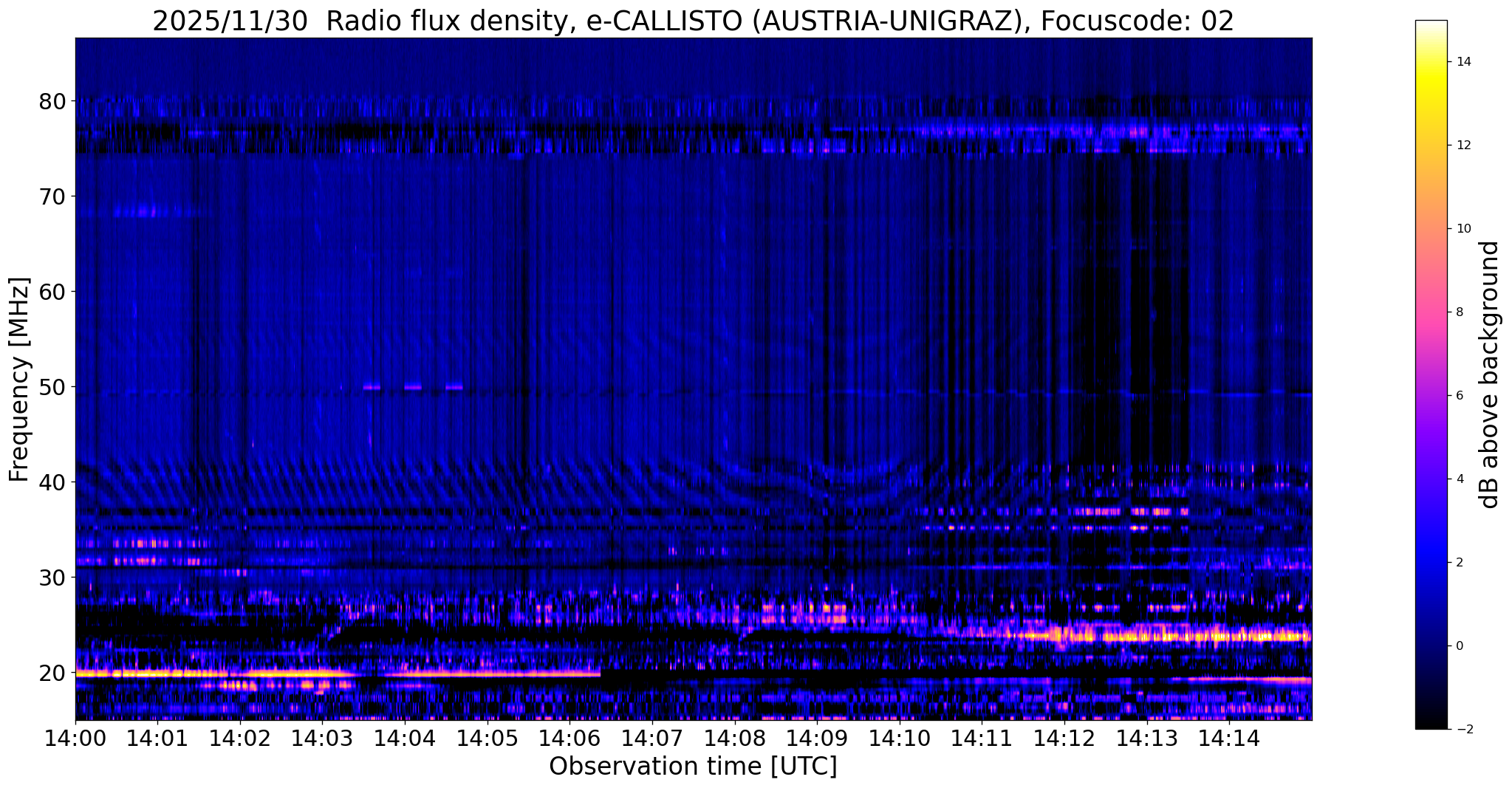Click the 14:10 time tick label
Image resolution: width=1512 pixels, height=788 pixels.
coord(900,737)
